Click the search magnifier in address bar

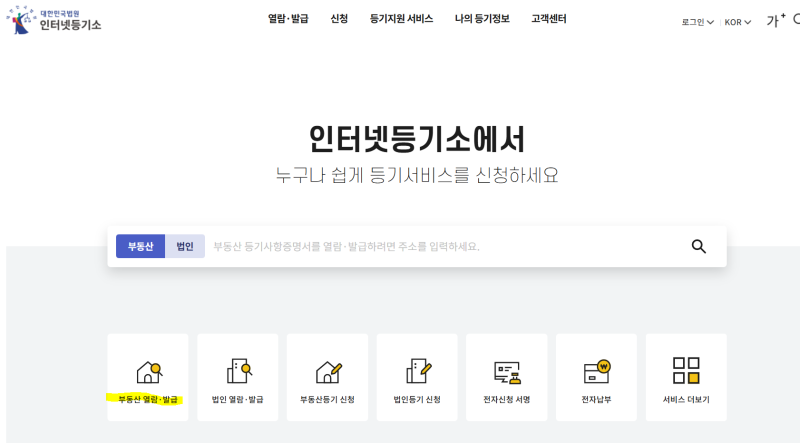(x=698, y=247)
